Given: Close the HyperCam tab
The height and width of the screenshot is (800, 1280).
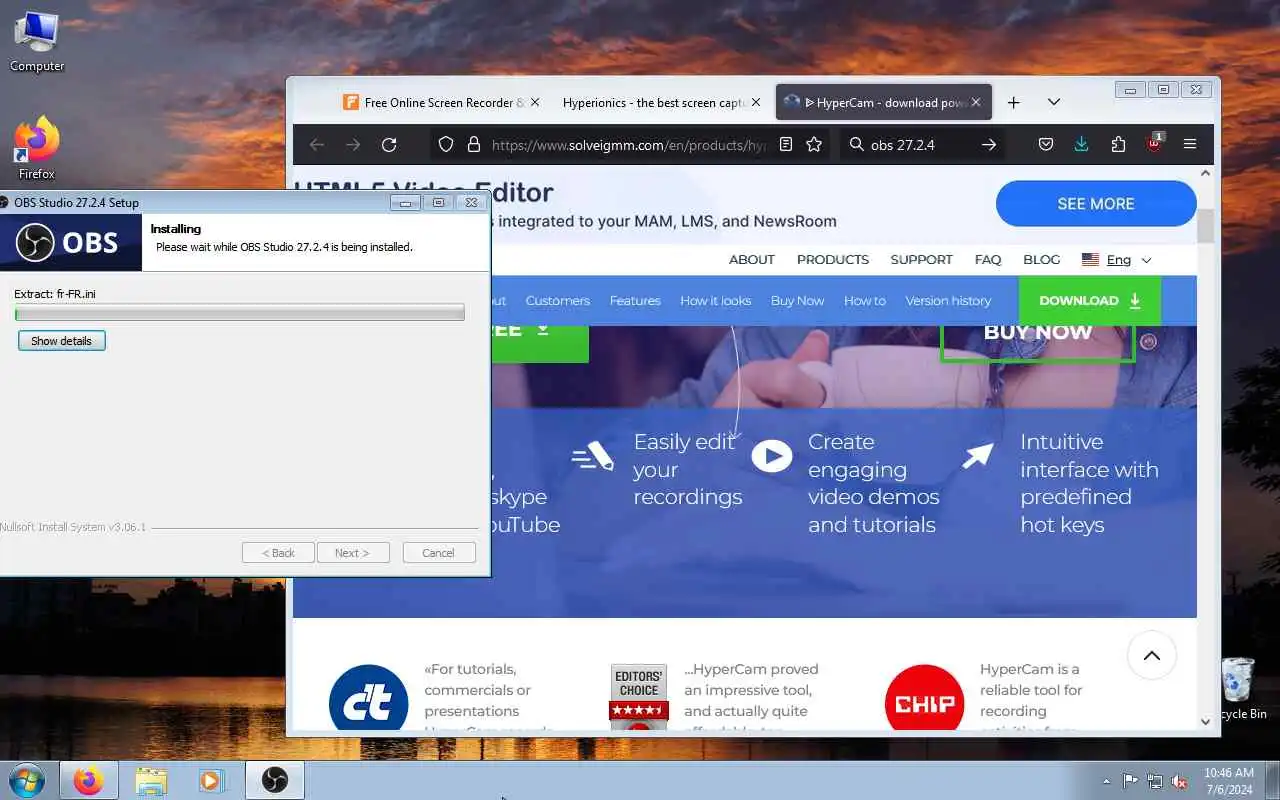Looking at the screenshot, I should tap(976, 102).
